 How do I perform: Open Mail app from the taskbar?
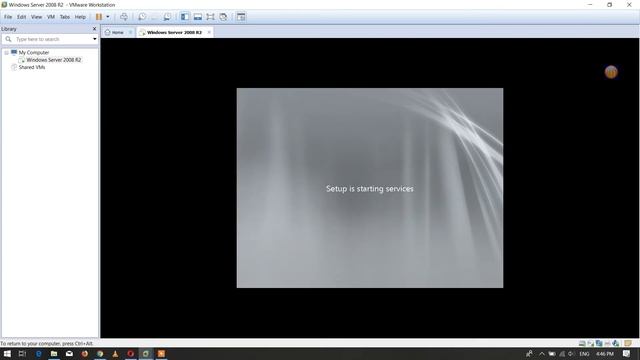coord(69,354)
